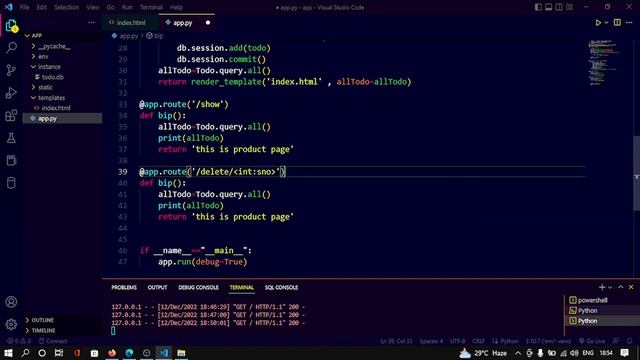640x360 pixels.
Task: Open the Windows Start menu
Action: pyautogui.click(x=8, y=353)
